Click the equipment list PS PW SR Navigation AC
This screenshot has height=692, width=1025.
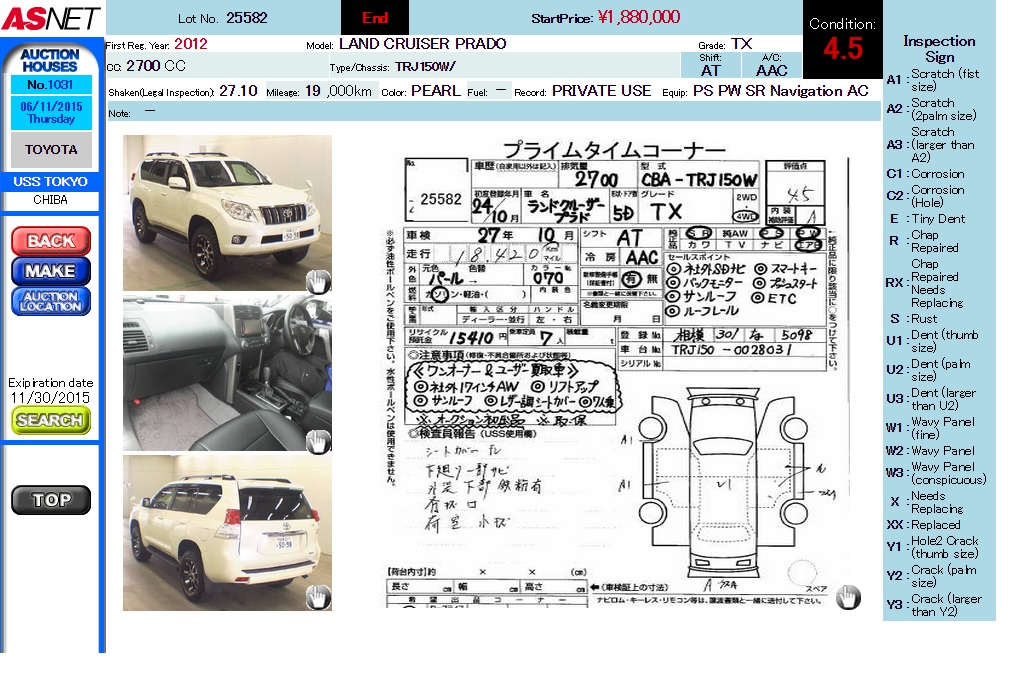[781, 91]
